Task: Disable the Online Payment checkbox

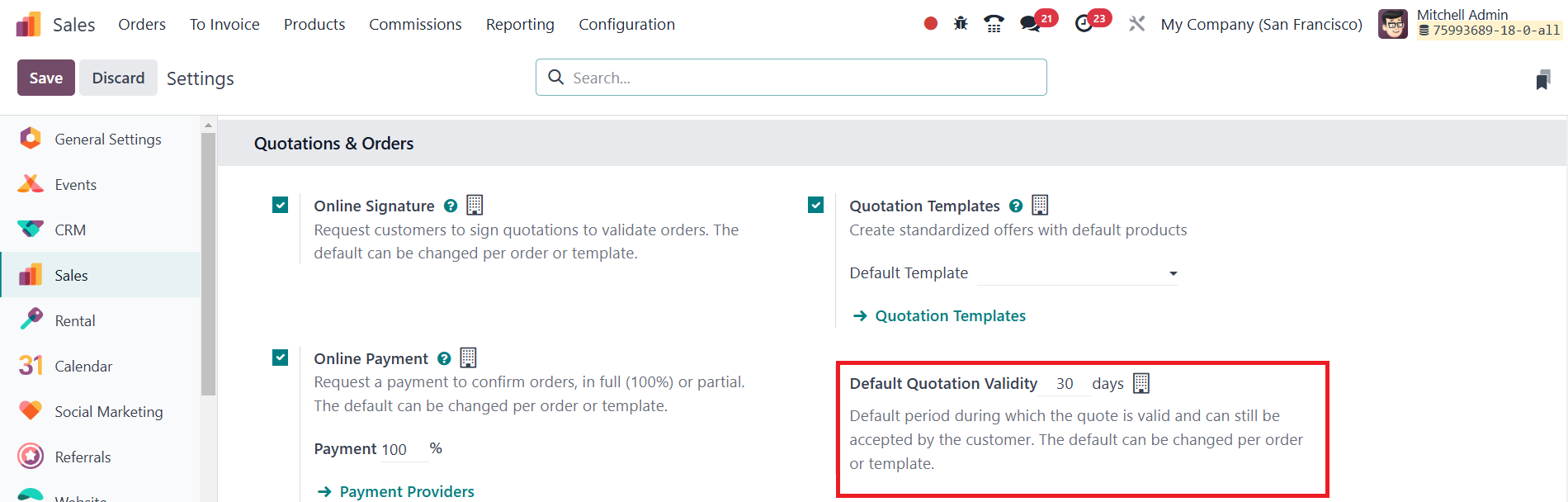Action: tap(281, 358)
